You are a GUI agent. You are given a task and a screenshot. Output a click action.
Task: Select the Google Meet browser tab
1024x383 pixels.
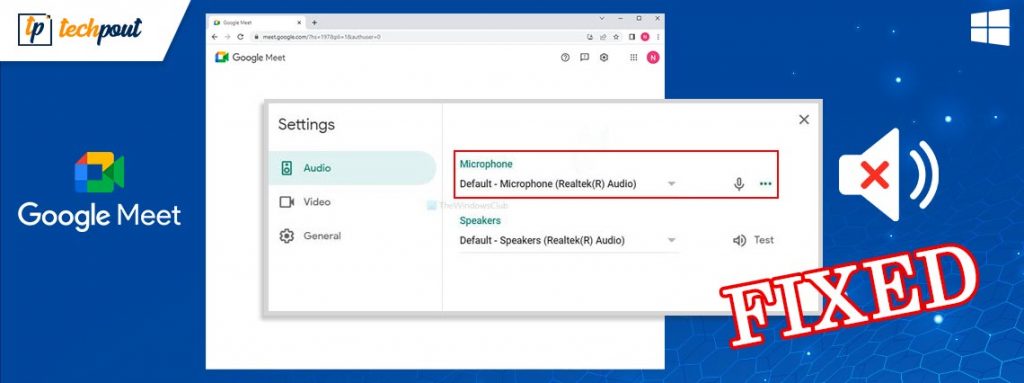257,22
